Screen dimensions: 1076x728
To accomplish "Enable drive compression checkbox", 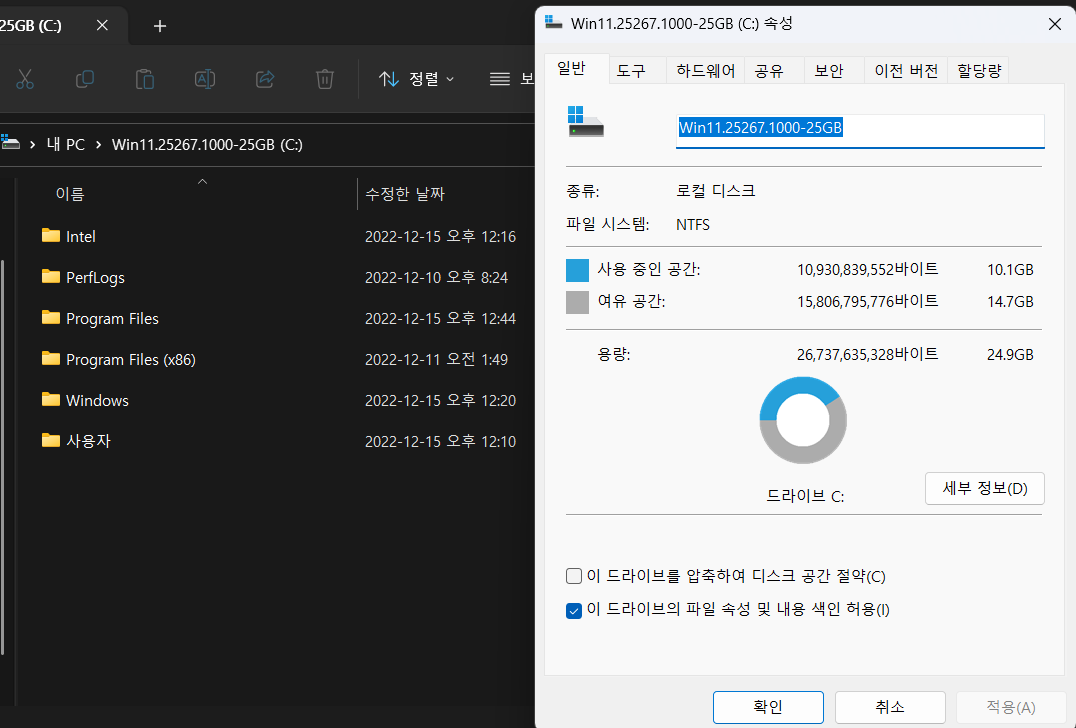I will click(574, 576).
